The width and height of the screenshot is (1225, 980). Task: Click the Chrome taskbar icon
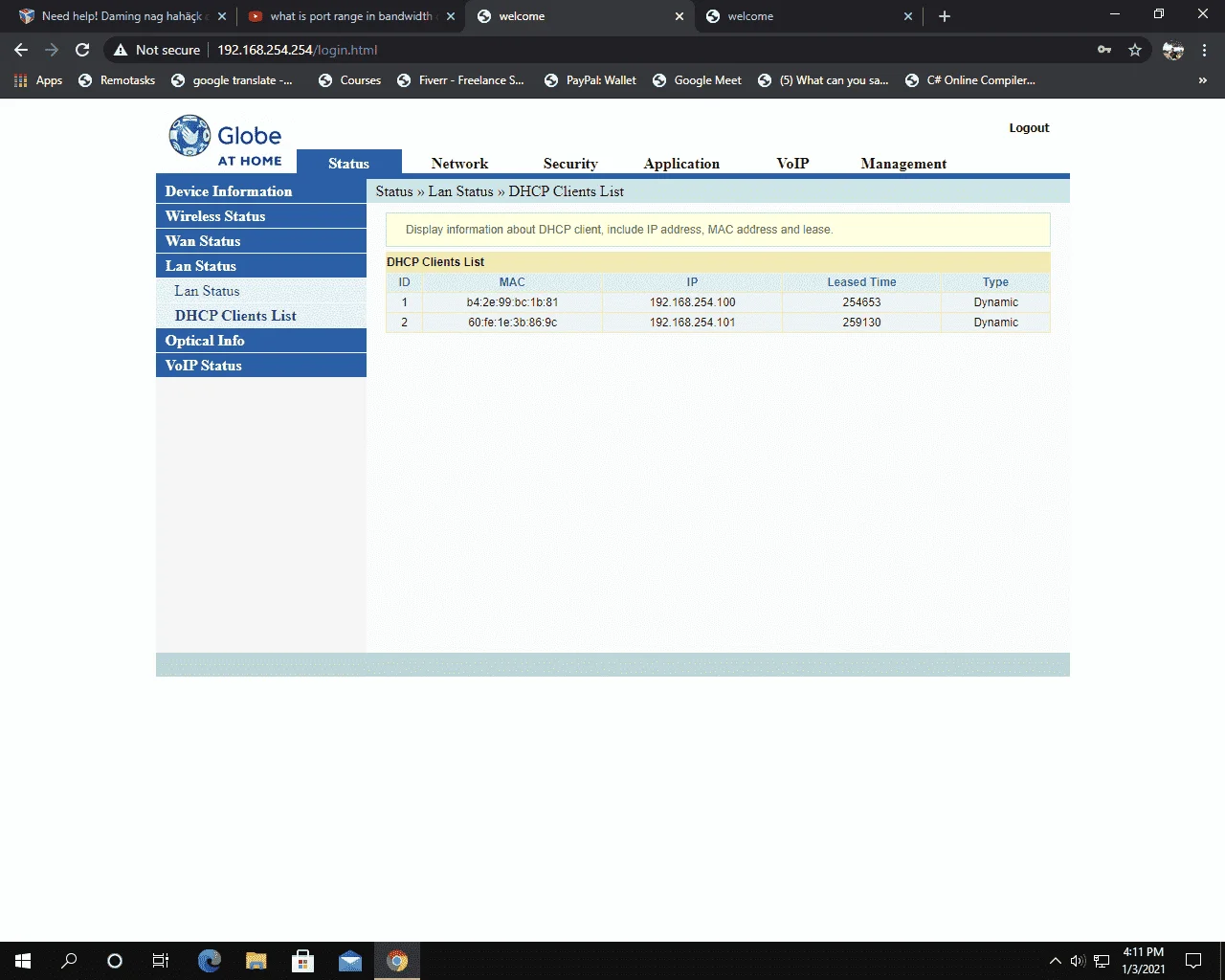coord(397,961)
